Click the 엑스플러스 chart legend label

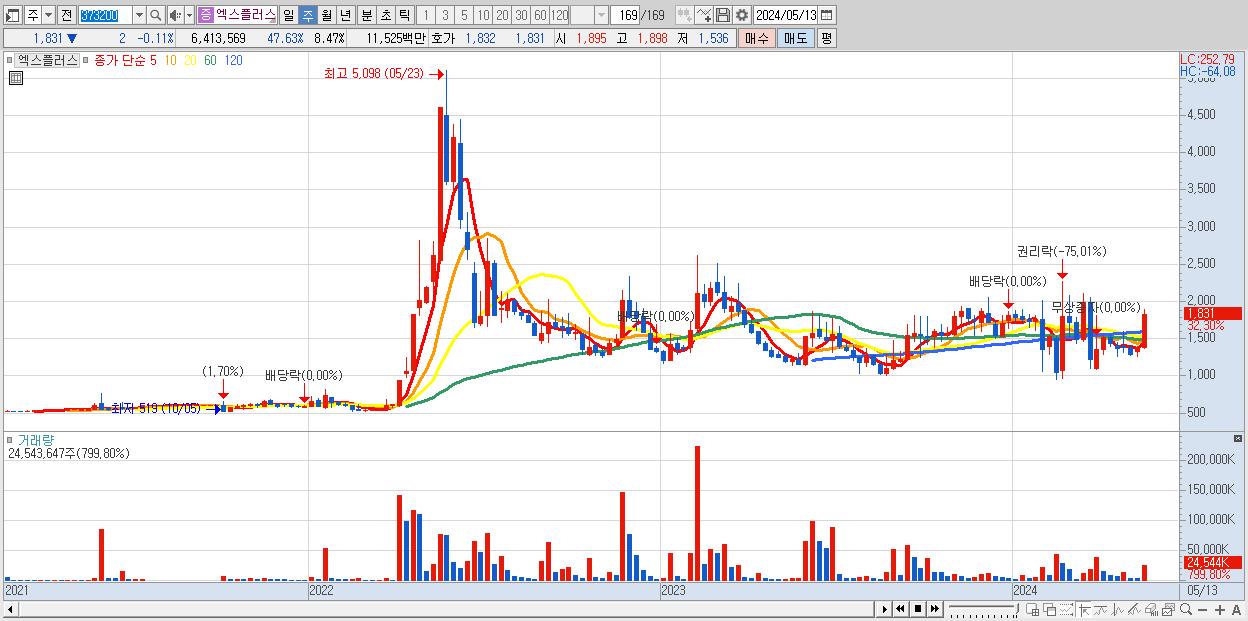(x=48, y=60)
